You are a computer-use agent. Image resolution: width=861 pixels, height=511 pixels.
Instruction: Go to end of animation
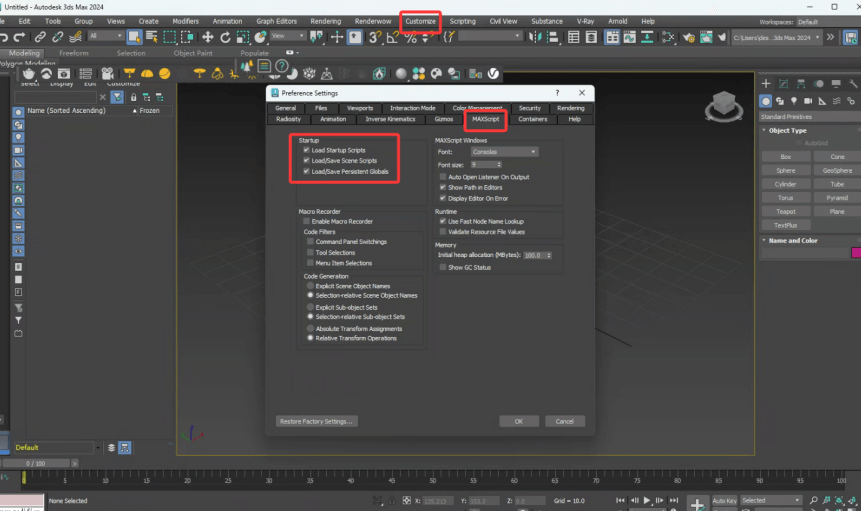674,501
